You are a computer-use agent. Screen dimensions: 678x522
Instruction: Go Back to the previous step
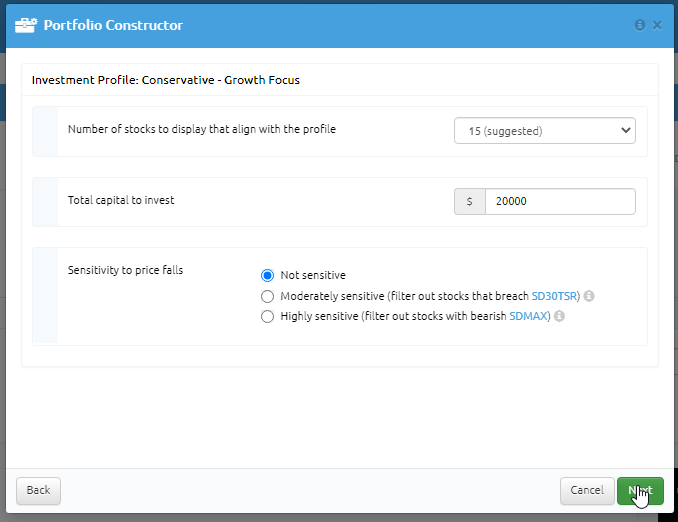click(38, 490)
